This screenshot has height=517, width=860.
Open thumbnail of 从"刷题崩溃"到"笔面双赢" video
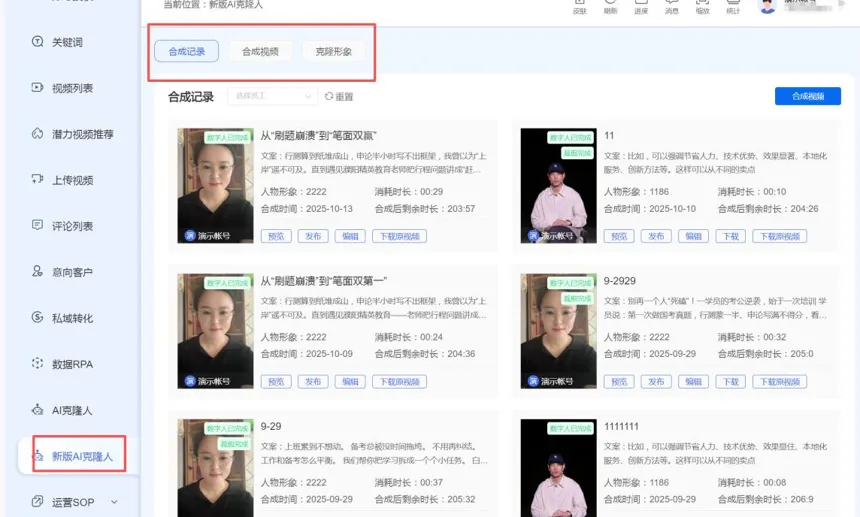click(x=216, y=186)
